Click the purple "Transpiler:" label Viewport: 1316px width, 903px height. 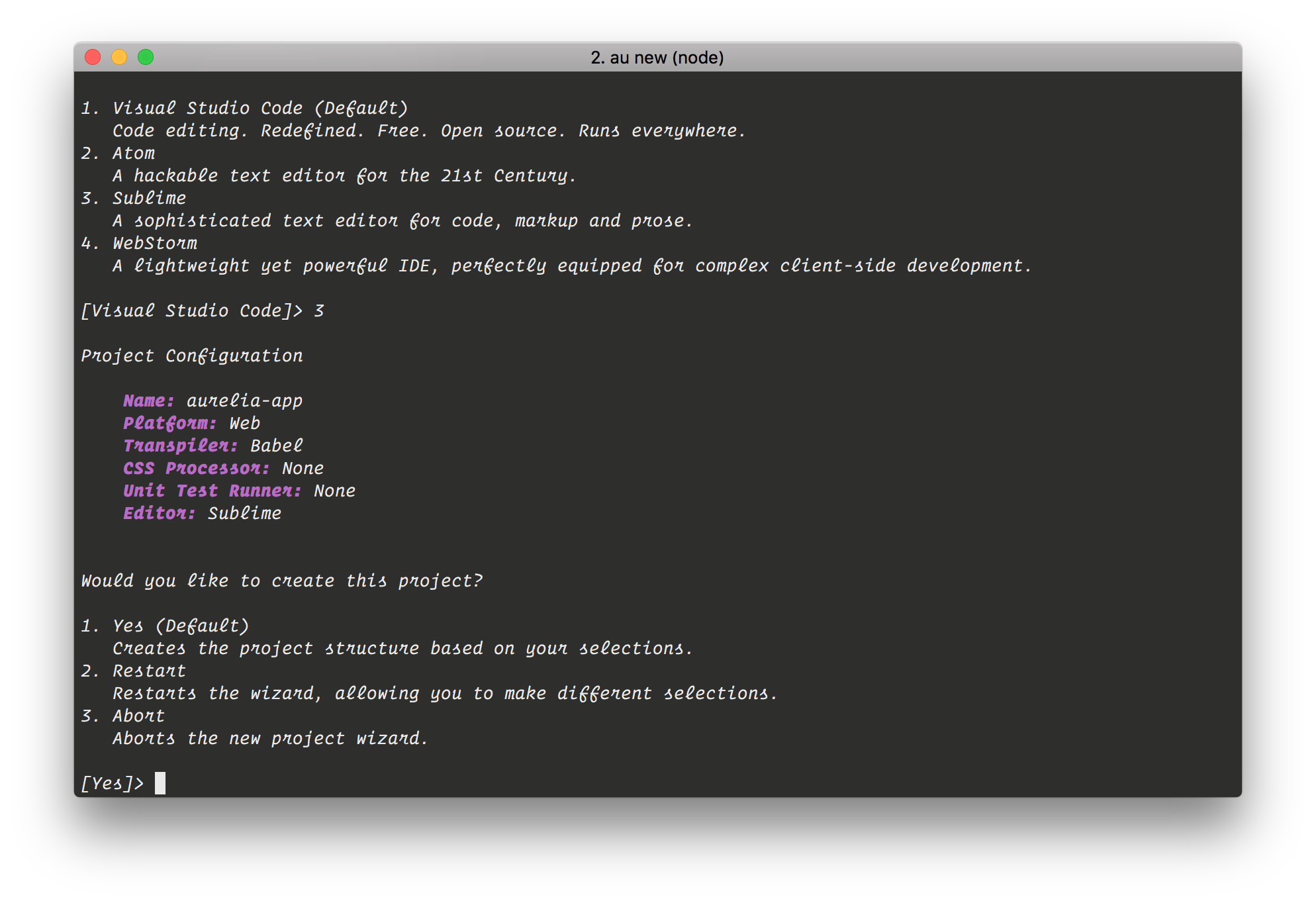pos(180,446)
